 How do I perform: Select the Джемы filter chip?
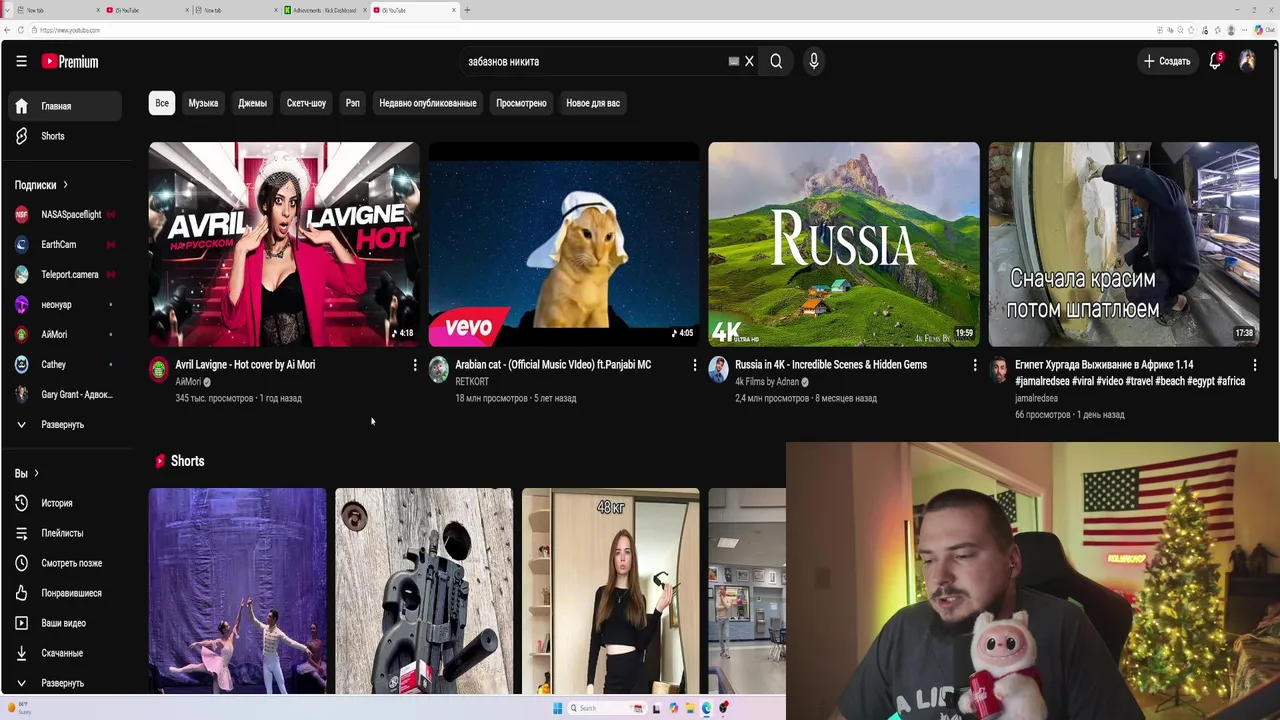click(x=252, y=103)
